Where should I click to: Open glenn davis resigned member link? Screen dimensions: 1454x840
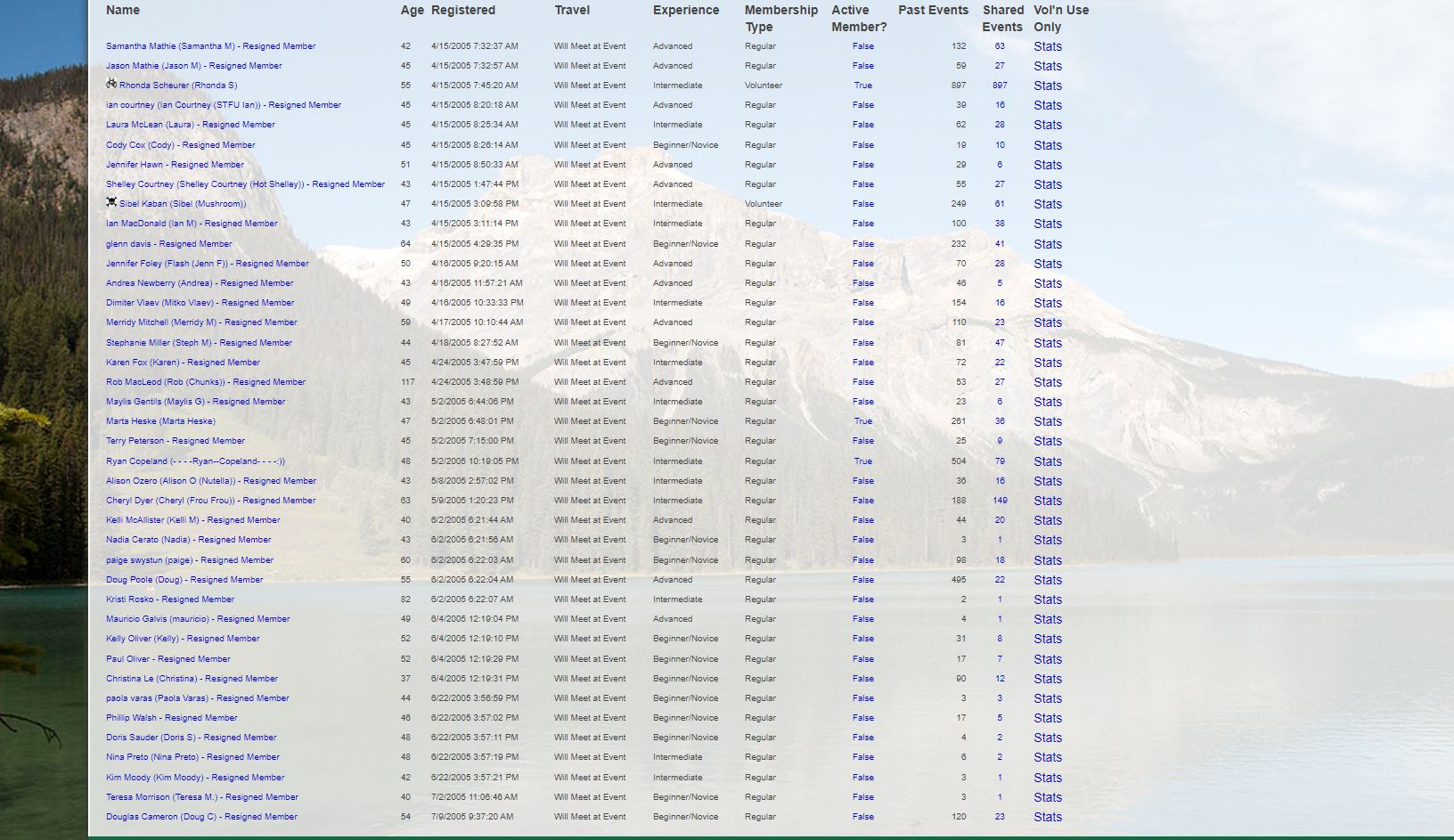168,244
